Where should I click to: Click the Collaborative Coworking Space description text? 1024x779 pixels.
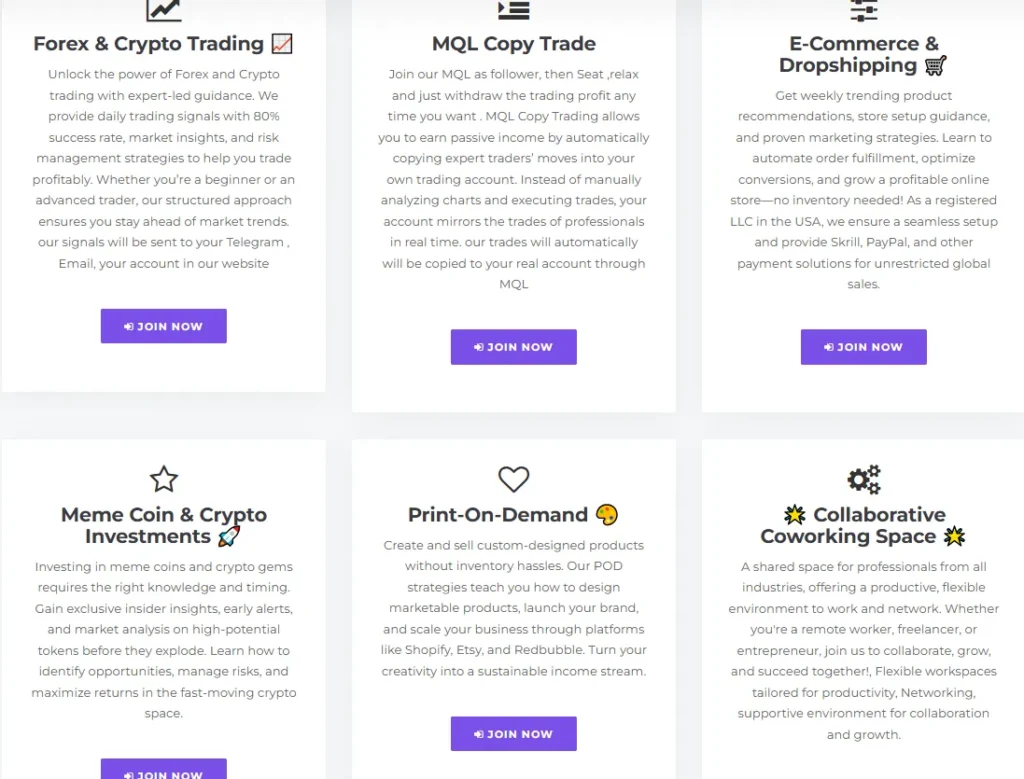pos(863,650)
